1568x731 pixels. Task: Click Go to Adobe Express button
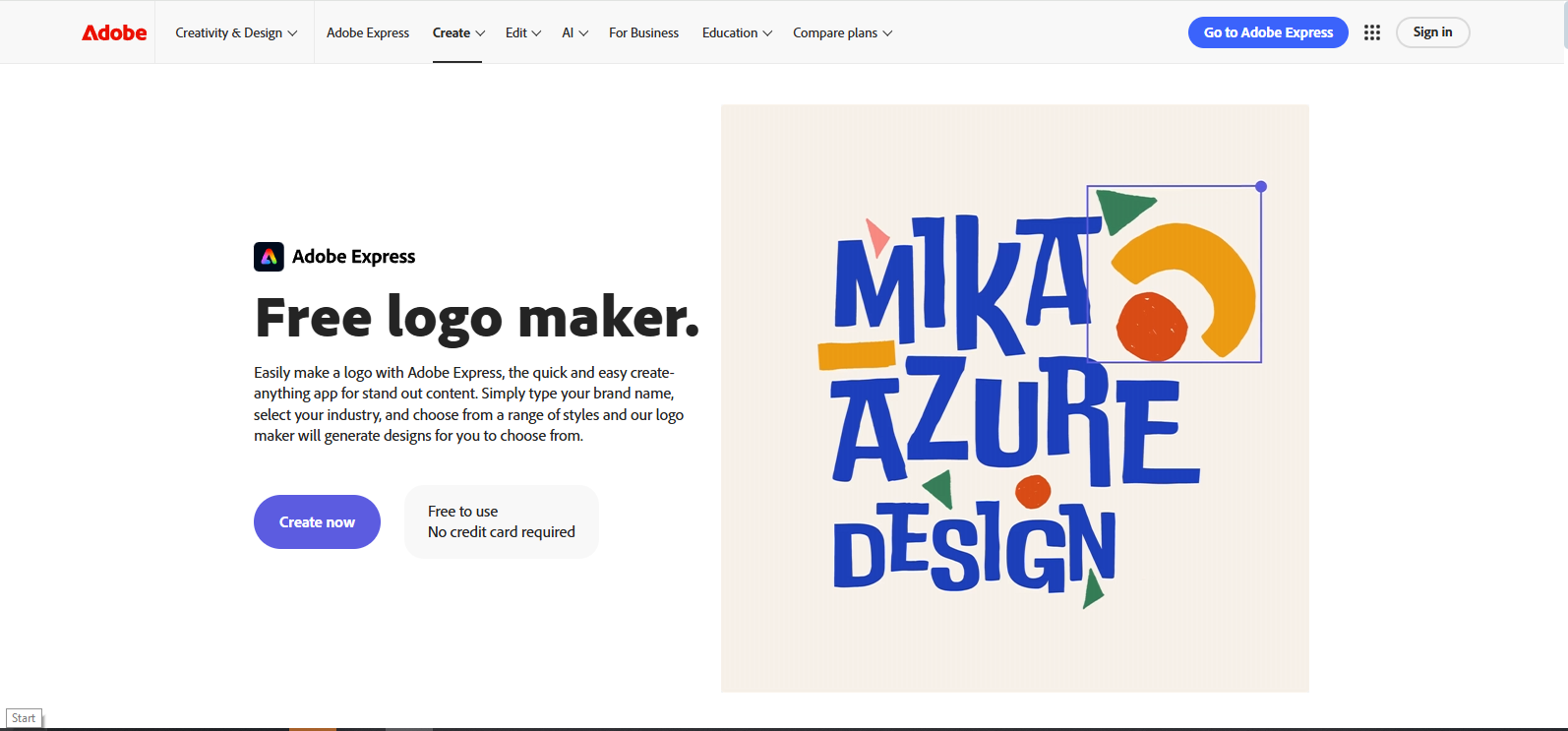point(1268,32)
